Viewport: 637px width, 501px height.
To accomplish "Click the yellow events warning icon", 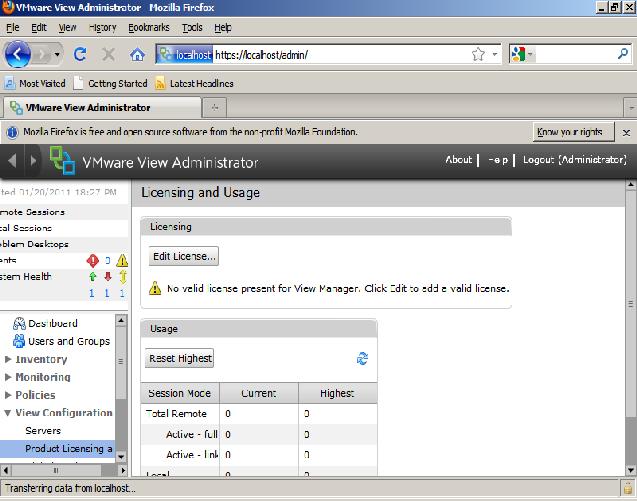I will (122, 260).
